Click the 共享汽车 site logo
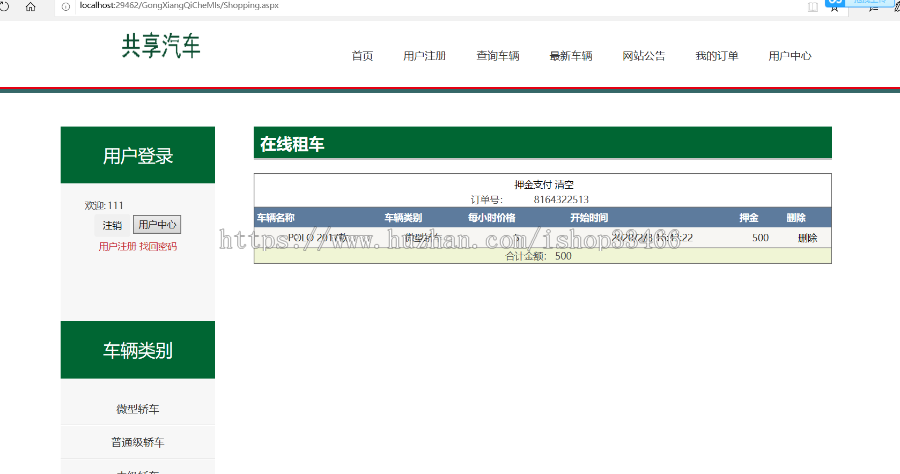 [161, 45]
